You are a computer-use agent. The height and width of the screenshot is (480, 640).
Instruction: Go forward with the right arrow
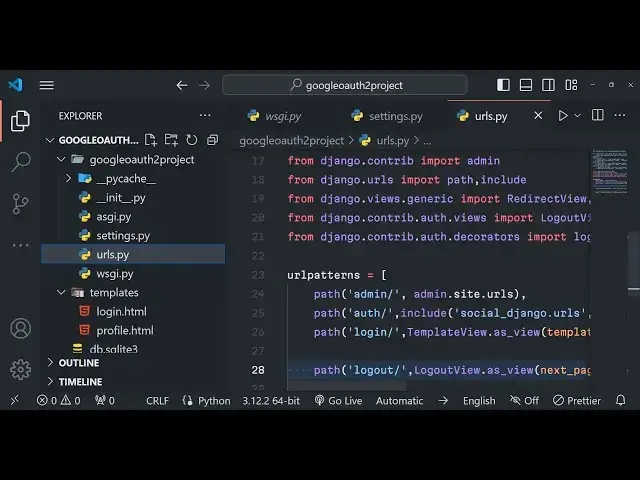(204, 85)
